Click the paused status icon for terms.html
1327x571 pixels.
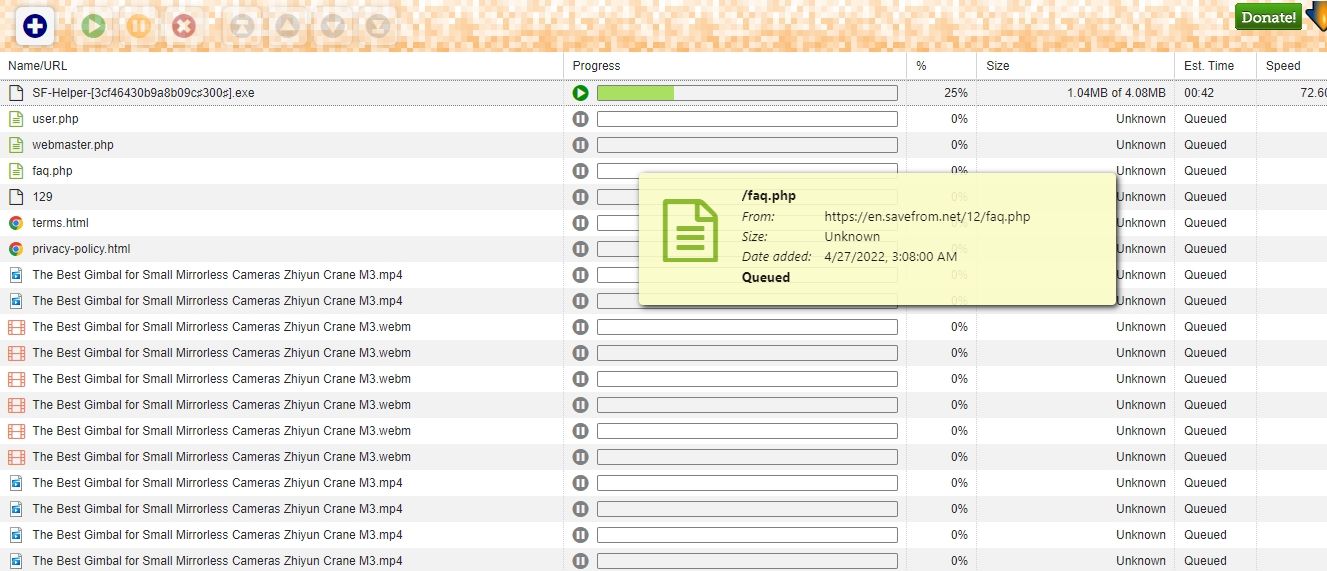click(x=581, y=223)
